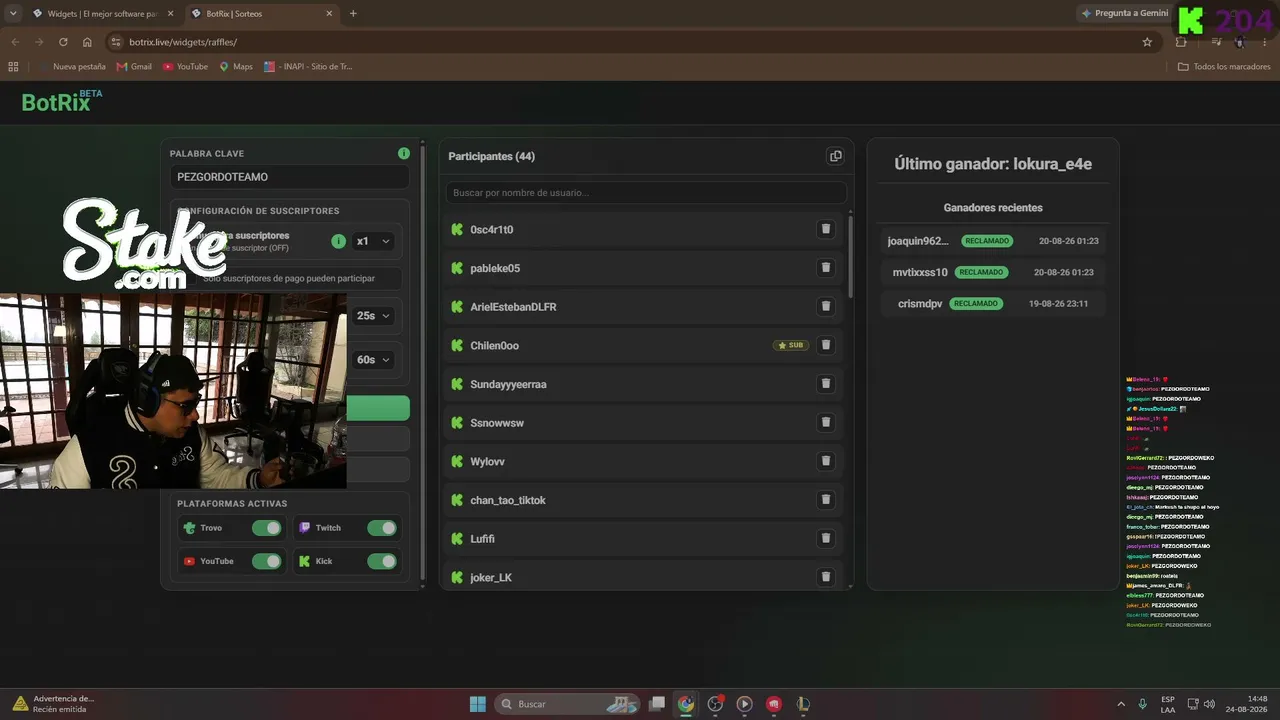
Task: Toggle the YouTube platform off
Action: pos(266,561)
